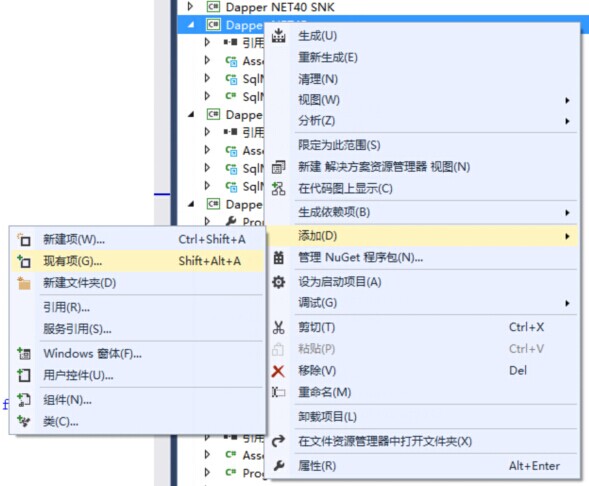Image resolution: width=589 pixels, height=486 pixels.
Task: Click the user control icon in submenu
Action: (24, 375)
